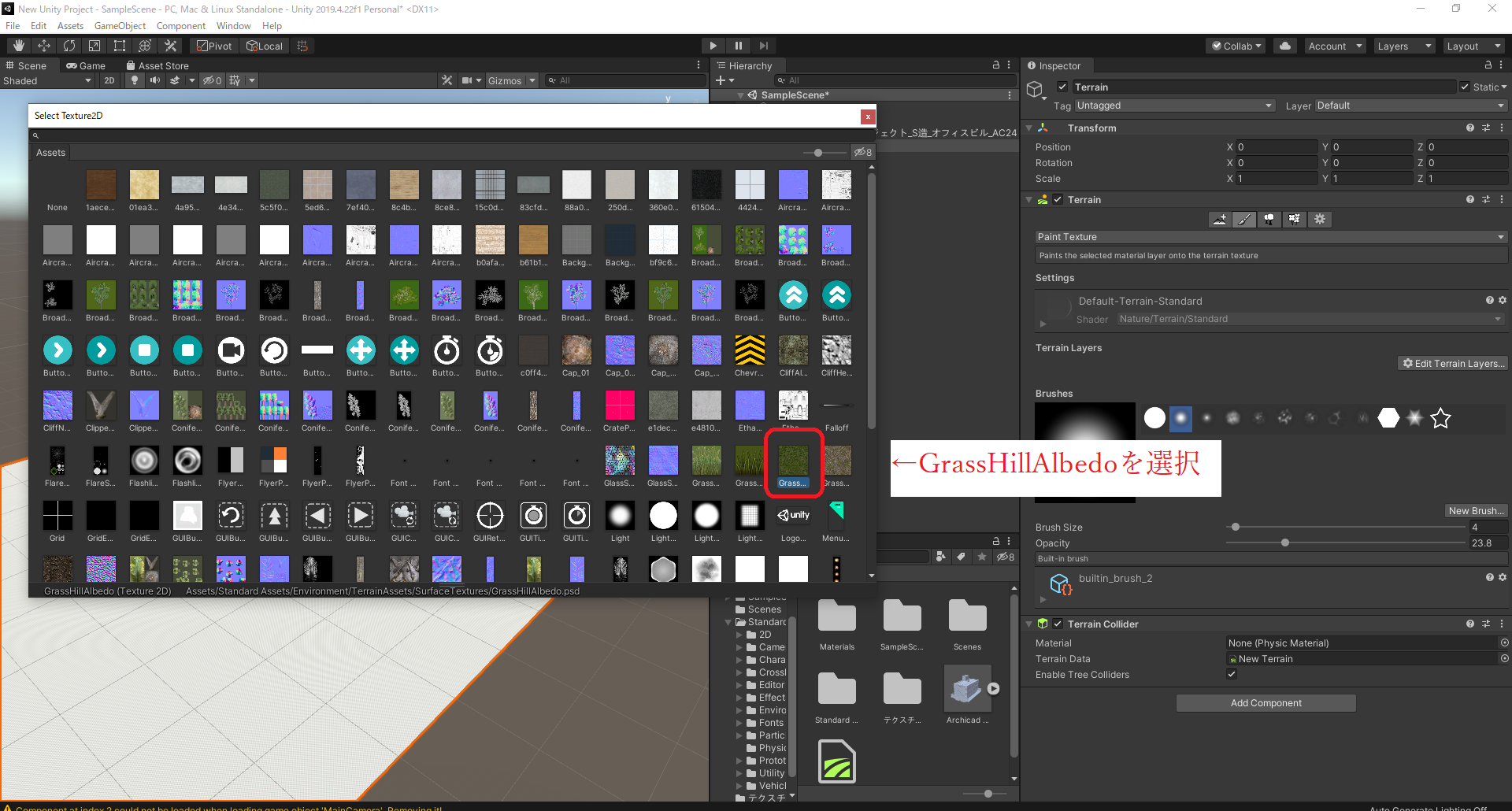Viewport: 1512px width, 811px height.
Task: Click the New Brush button
Action: (1476, 510)
